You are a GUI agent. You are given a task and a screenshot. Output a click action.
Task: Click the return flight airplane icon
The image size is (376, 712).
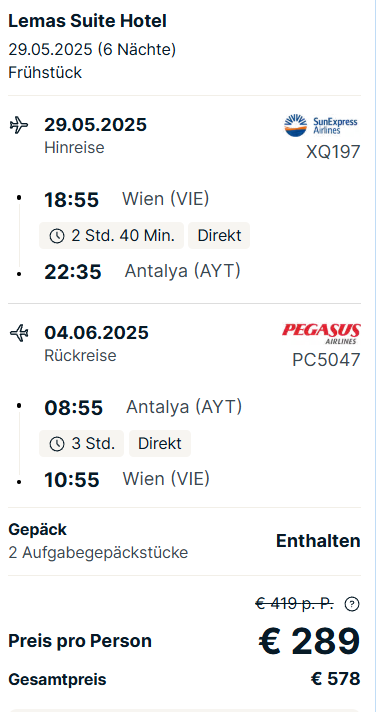19,334
